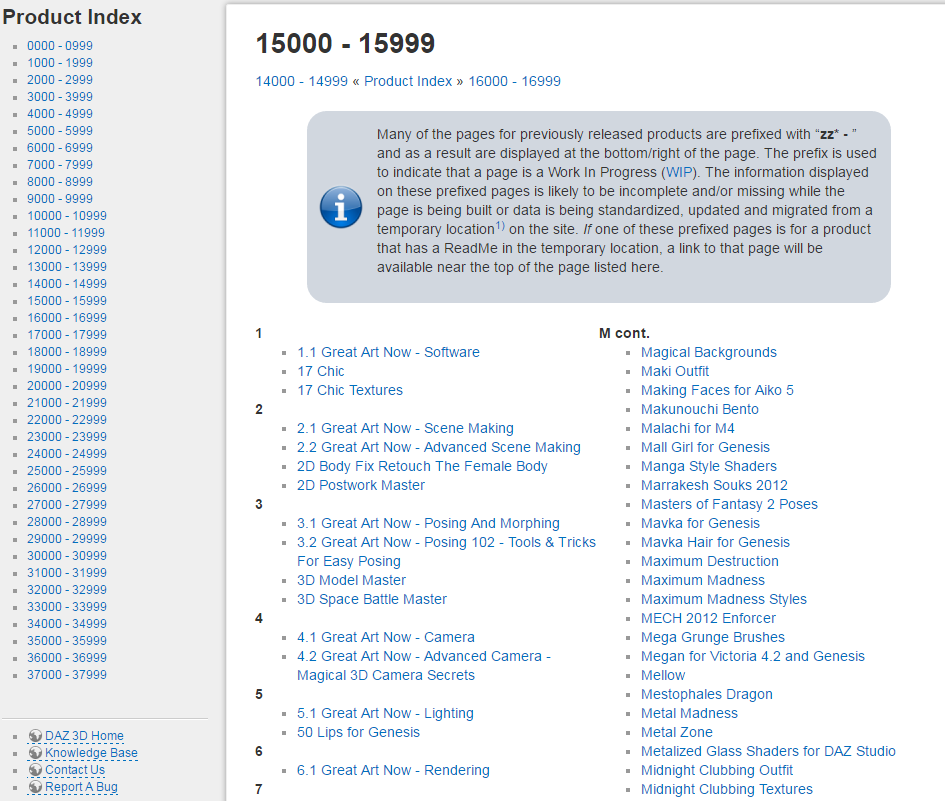Open Metalized Glass Shaders for DAZ Studio
The height and width of the screenshot is (801, 945).
(x=768, y=751)
